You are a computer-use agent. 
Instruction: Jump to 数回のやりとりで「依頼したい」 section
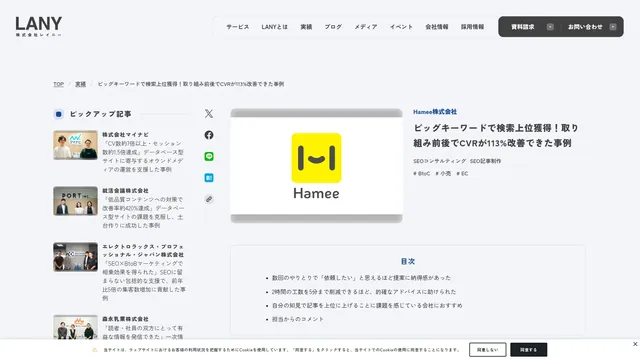pyautogui.click(x=361, y=278)
